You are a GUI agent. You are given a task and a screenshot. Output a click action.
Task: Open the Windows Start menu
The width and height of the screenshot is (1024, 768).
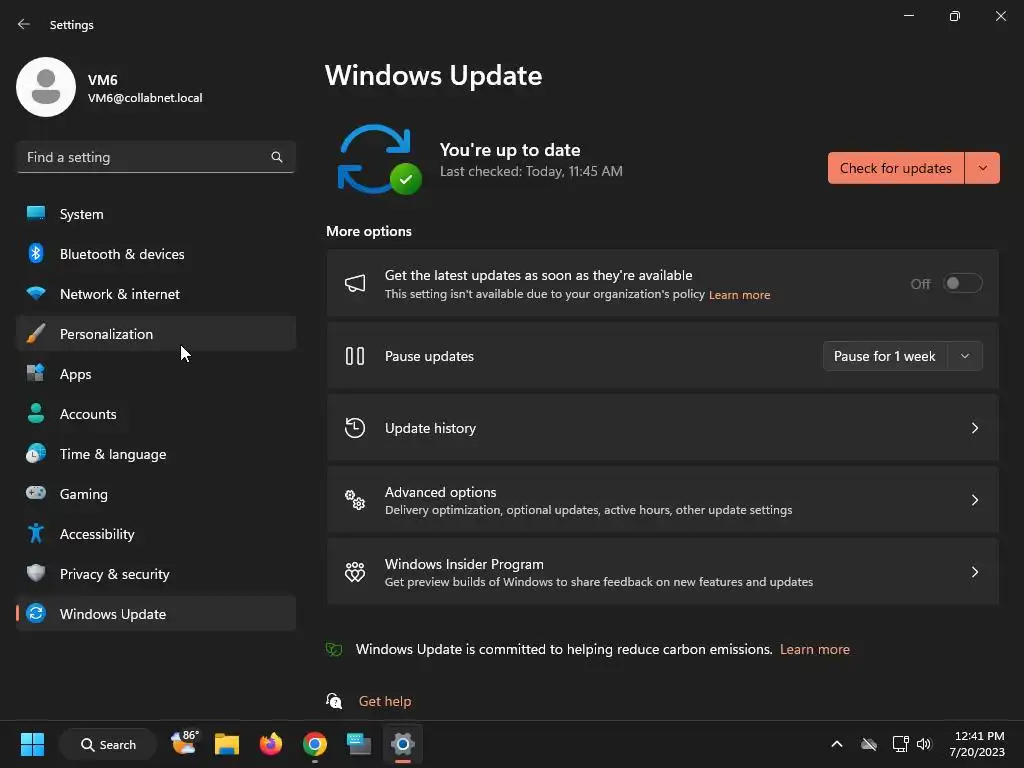(x=32, y=744)
